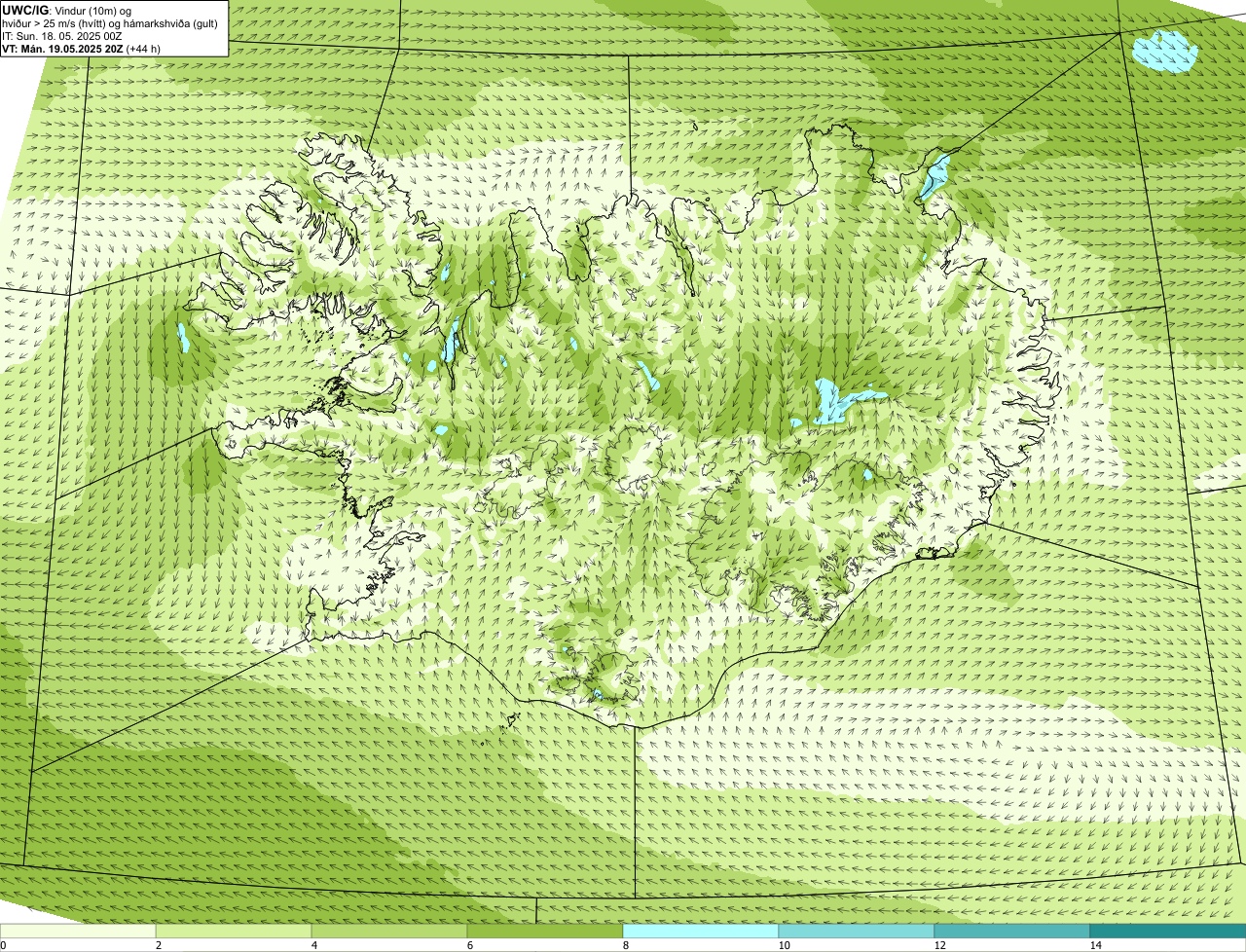Select the 8–10 m/s light cyan band
The image size is (1246, 952).
[x=701, y=931]
